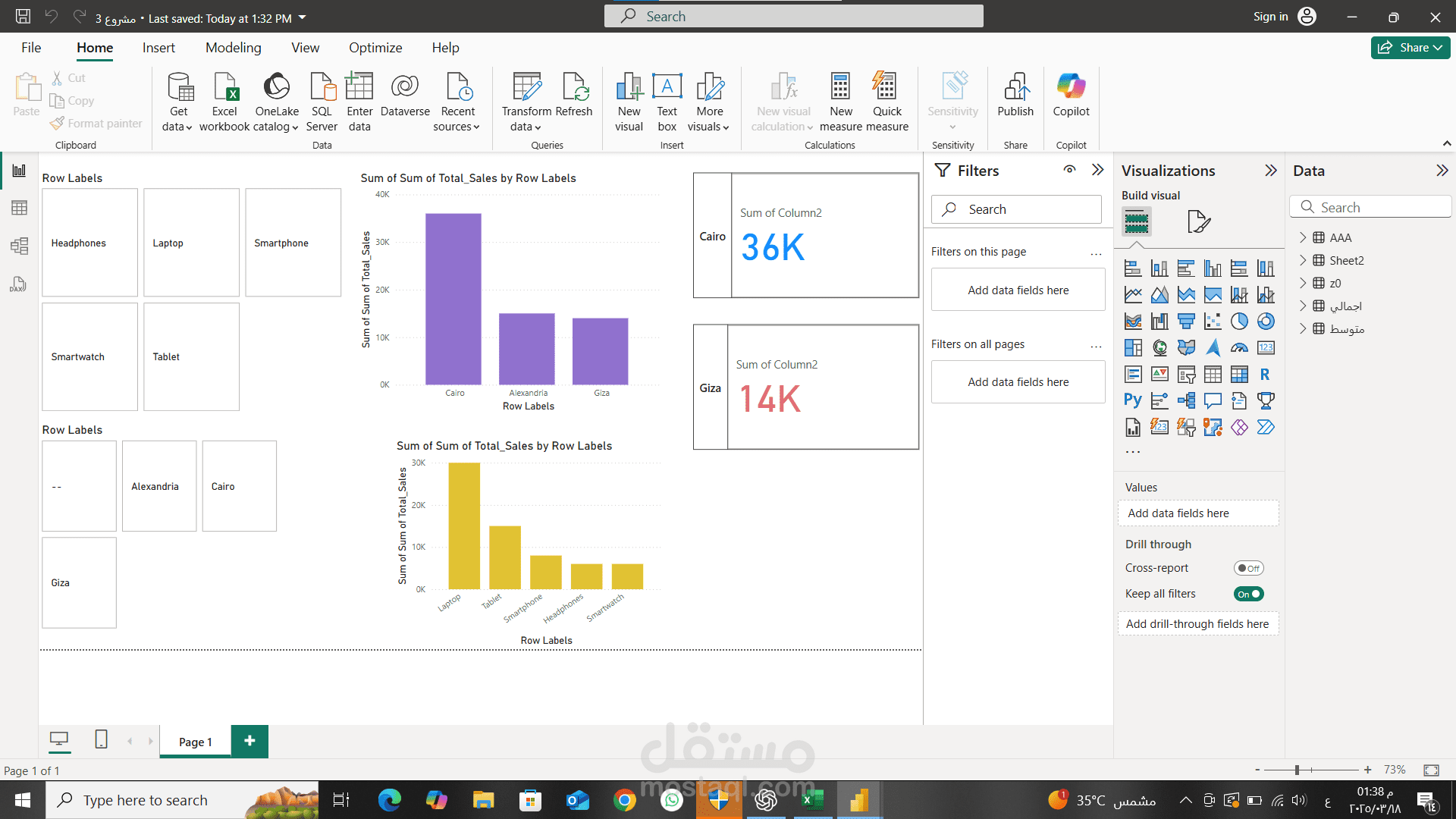Select Gauge visualization

click(1239, 348)
